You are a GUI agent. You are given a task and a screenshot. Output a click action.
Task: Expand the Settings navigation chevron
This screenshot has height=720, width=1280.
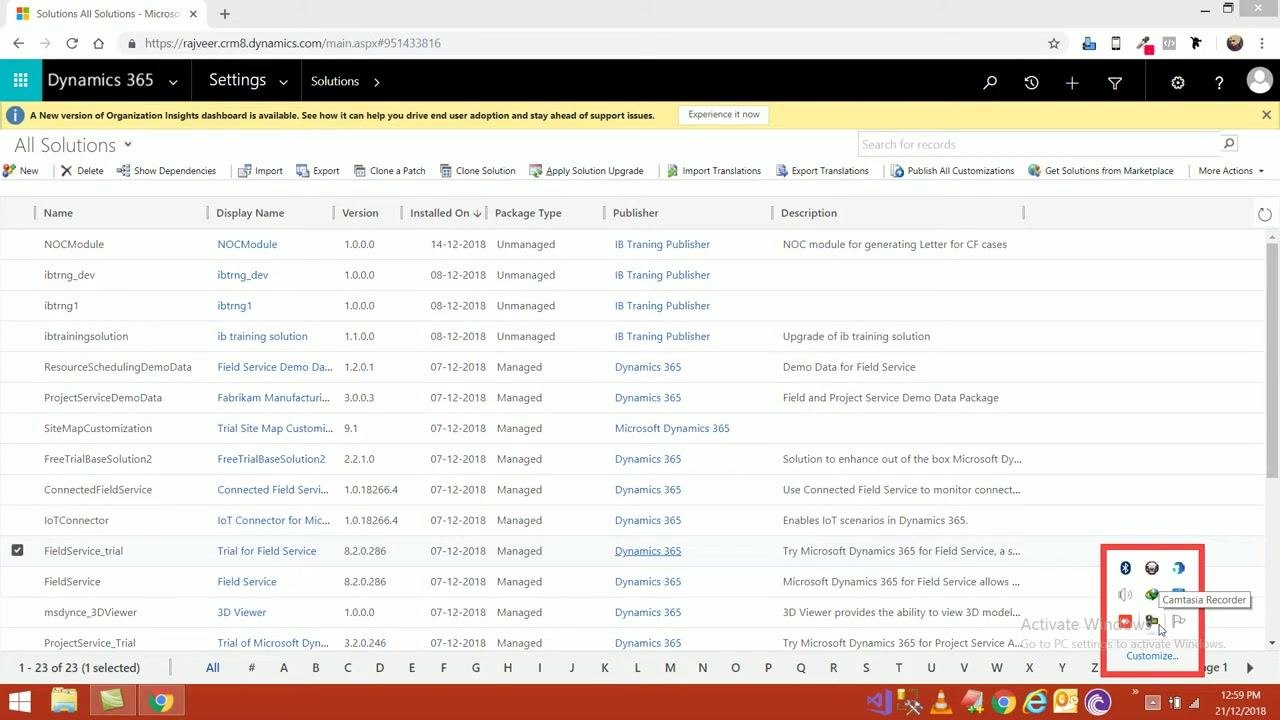283,83
